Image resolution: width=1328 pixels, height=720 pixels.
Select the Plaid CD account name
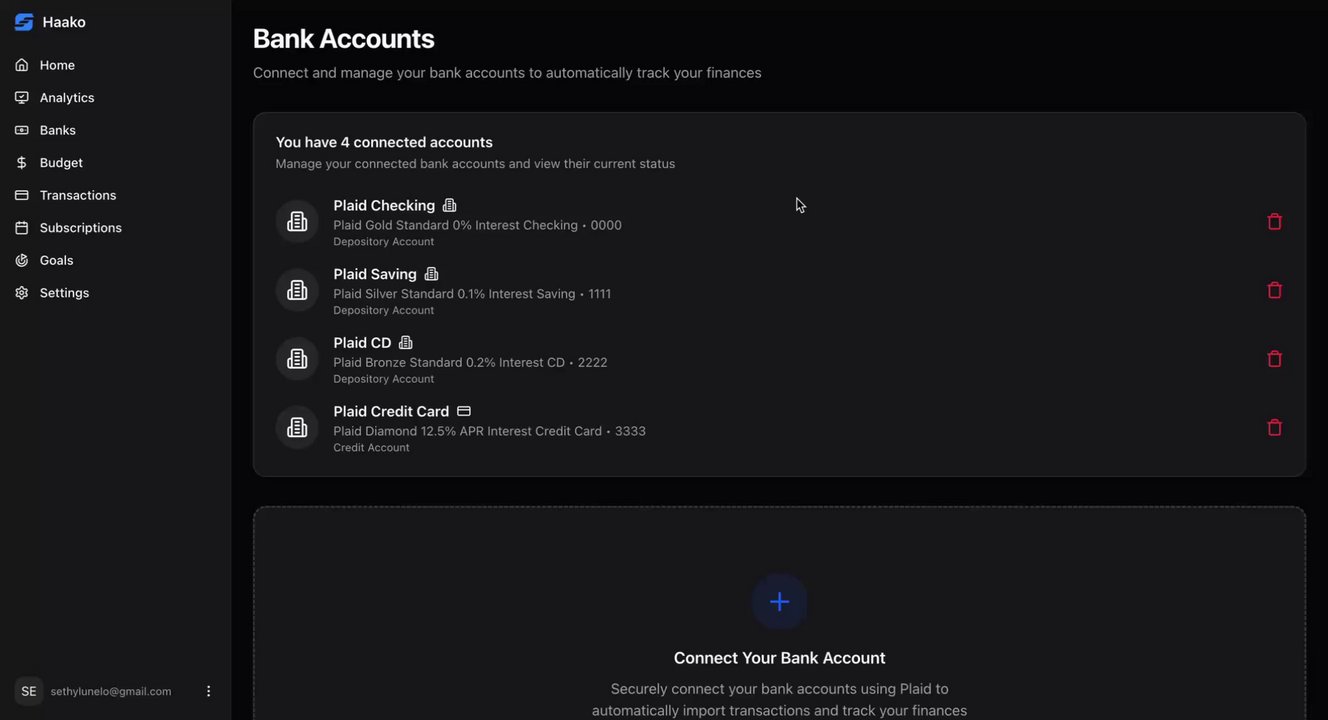pyautogui.click(x=362, y=343)
